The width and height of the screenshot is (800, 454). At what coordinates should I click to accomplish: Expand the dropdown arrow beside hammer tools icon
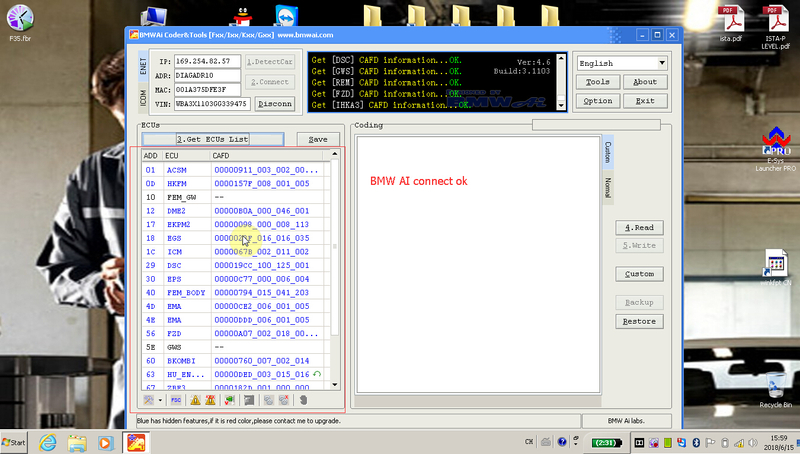click(160, 400)
